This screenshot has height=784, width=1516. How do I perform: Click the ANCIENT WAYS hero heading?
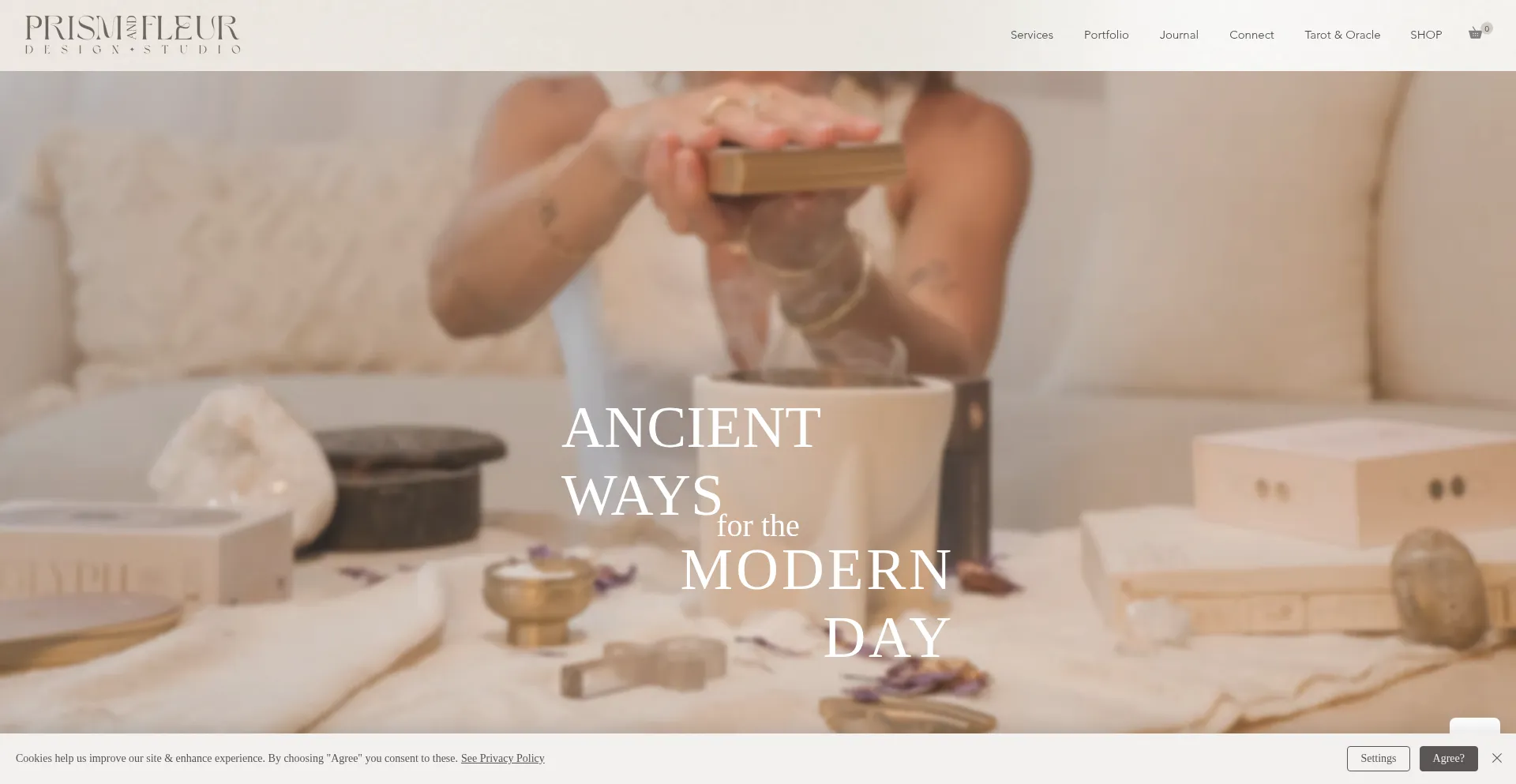click(x=691, y=461)
